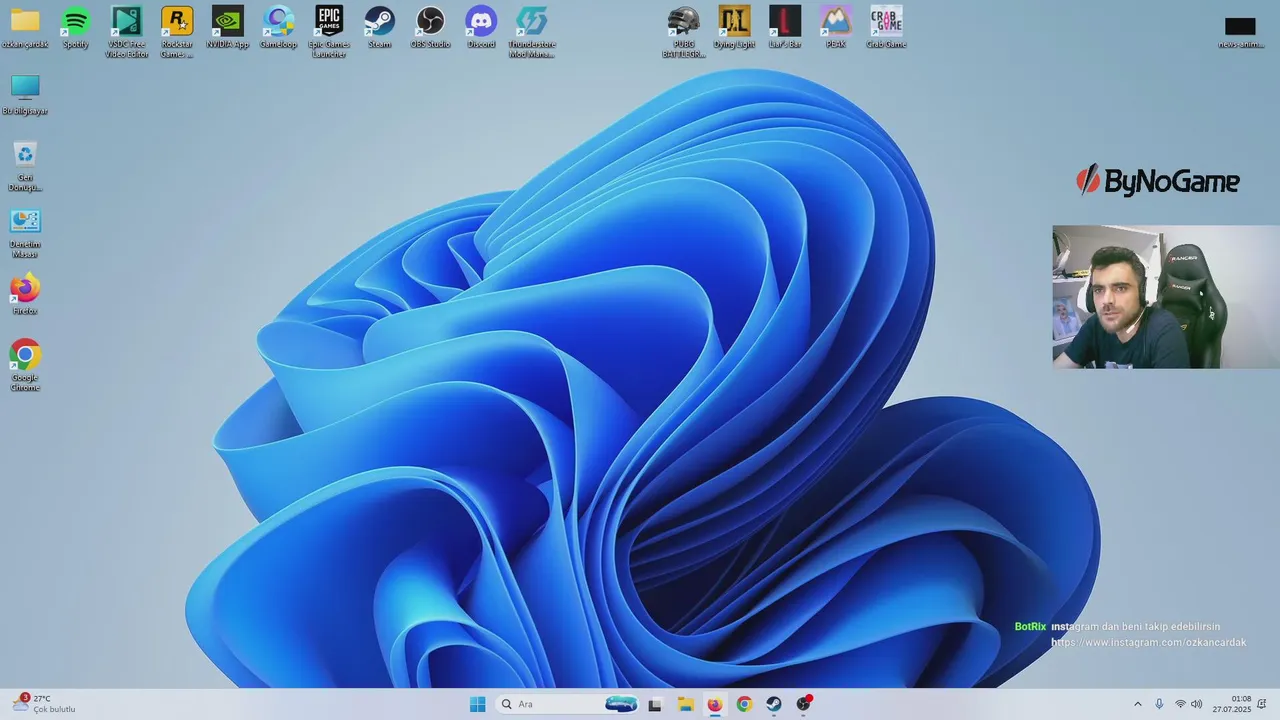Select the PUBG BATTLEGROUNDS desktop icon
Image resolution: width=1280 pixels, height=720 pixels.
[683, 32]
